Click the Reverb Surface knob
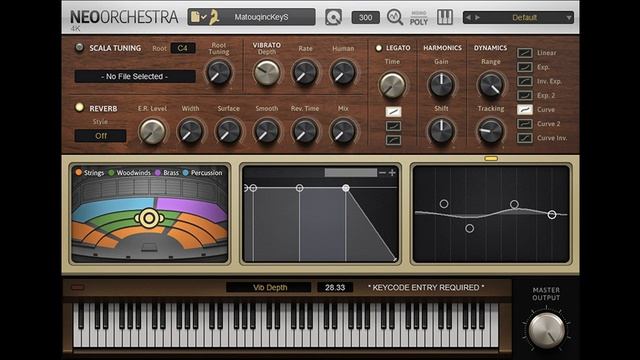 (x=228, y=131)
